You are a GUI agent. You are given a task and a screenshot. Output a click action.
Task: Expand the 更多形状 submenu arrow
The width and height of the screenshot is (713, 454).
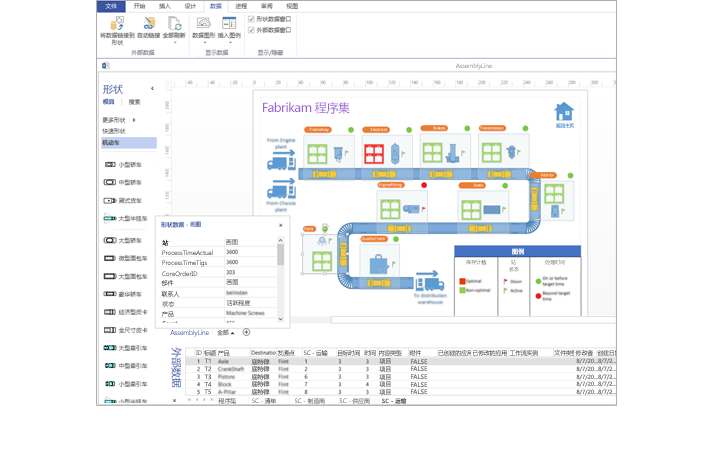coord(134,120)
